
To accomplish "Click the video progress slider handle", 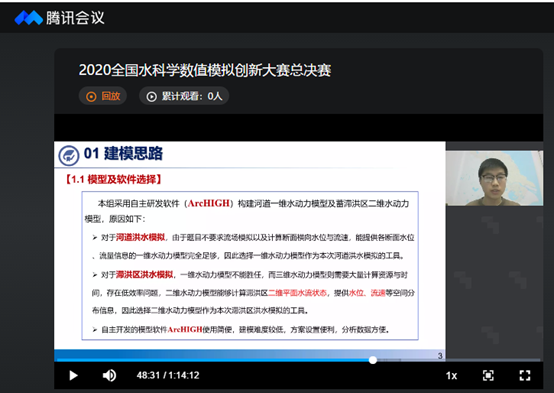I will click(372, 360).
